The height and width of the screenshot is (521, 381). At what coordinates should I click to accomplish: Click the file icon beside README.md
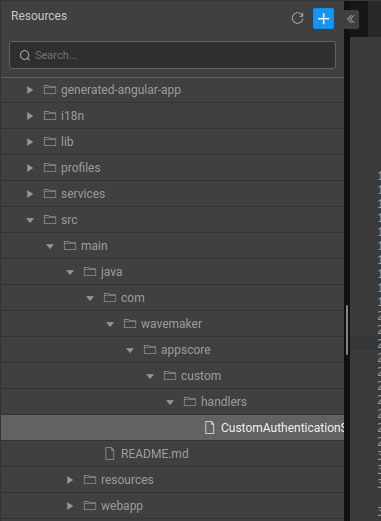click(110, 454)
